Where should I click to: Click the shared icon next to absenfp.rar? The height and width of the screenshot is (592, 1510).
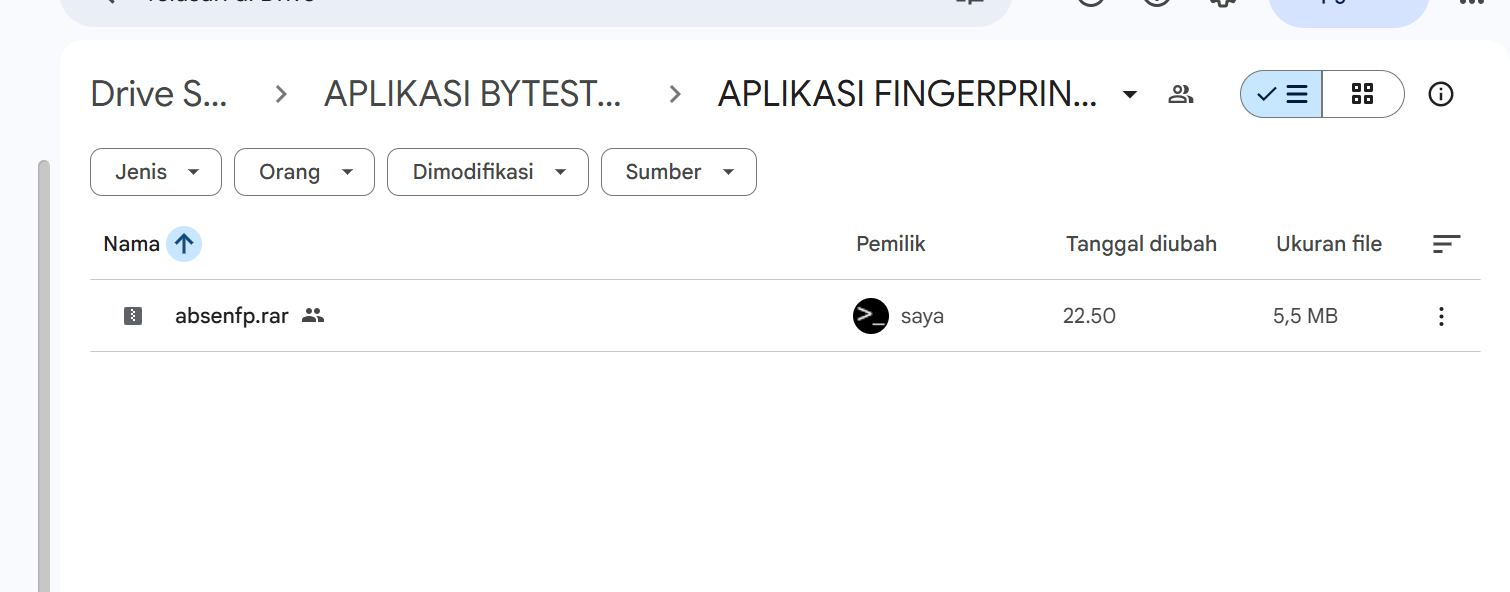(x=313, y=316)
